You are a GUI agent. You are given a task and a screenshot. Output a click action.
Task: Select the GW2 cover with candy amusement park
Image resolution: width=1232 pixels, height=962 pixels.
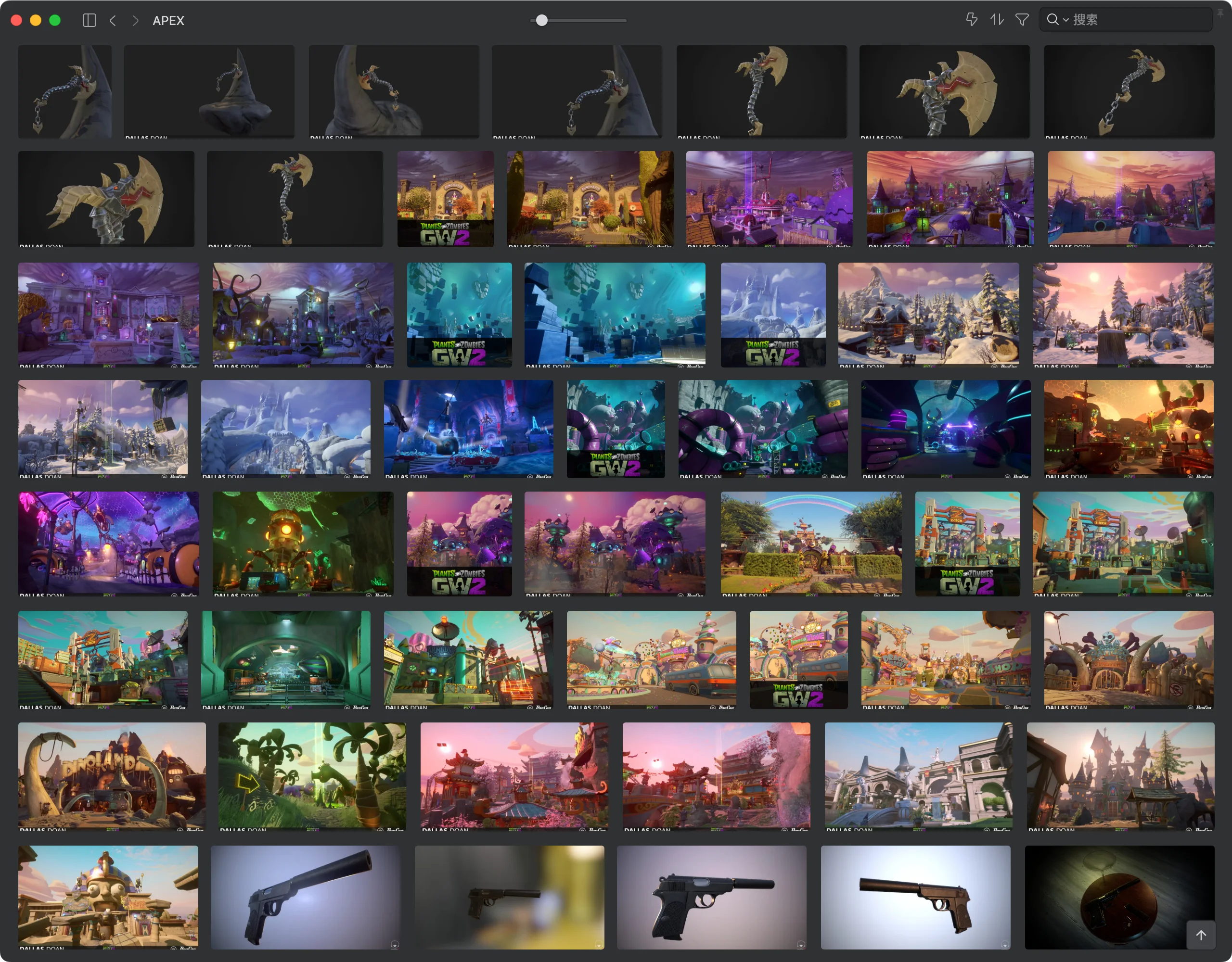point(799,660)
